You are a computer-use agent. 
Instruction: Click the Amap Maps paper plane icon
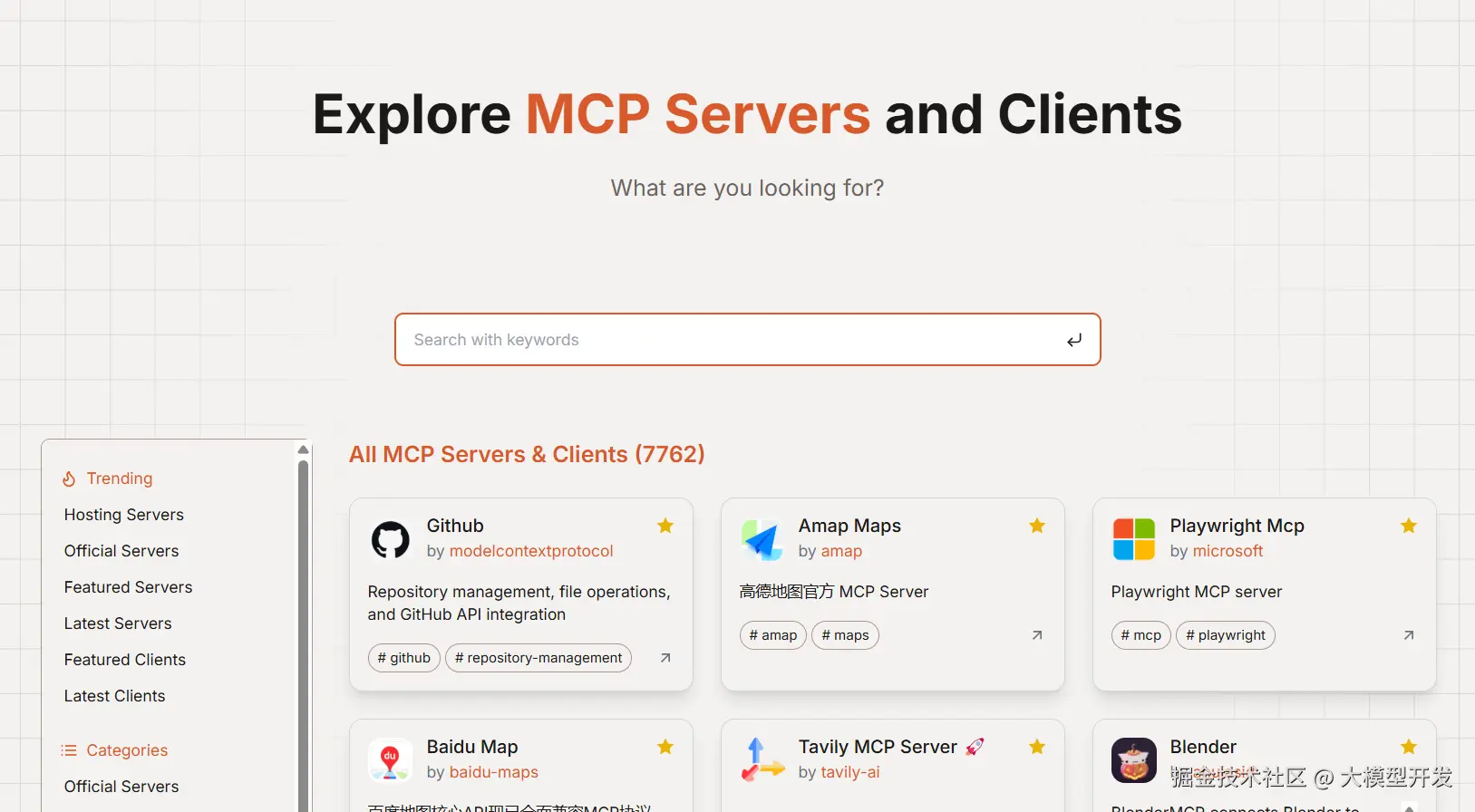point(762,539)
